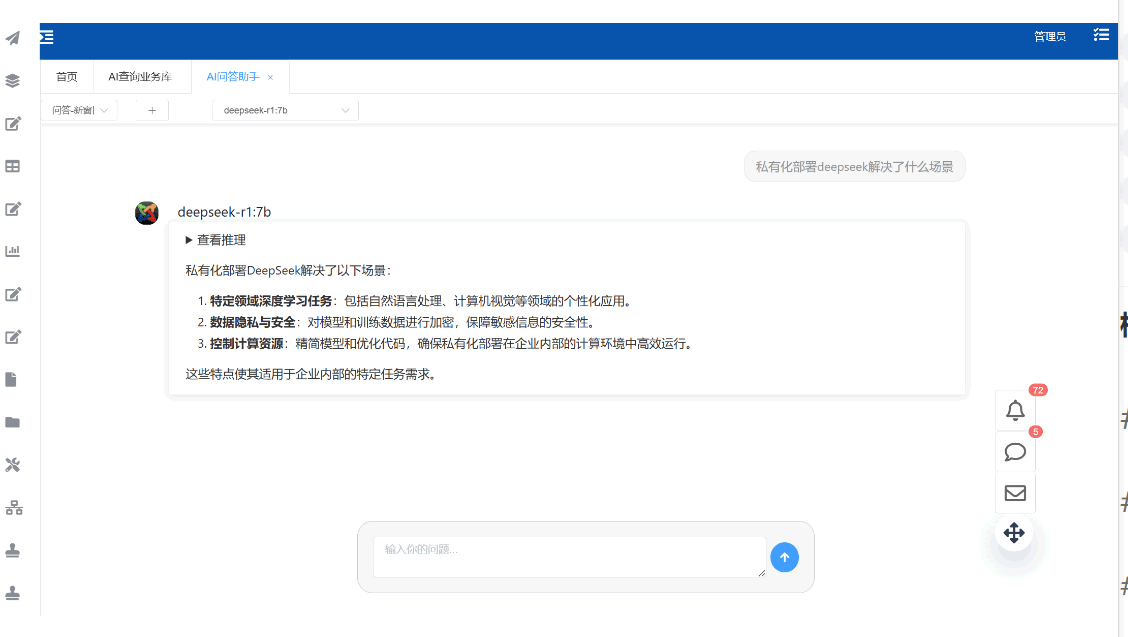The image size is (1128, 637).
Task: Open the document icon in the sidebar
Action: 13,379
